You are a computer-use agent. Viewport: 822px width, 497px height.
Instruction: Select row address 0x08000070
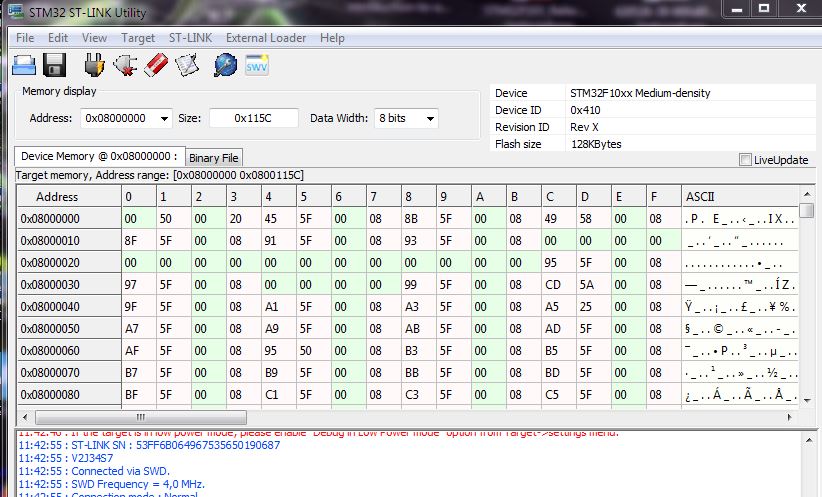[69, 373]
